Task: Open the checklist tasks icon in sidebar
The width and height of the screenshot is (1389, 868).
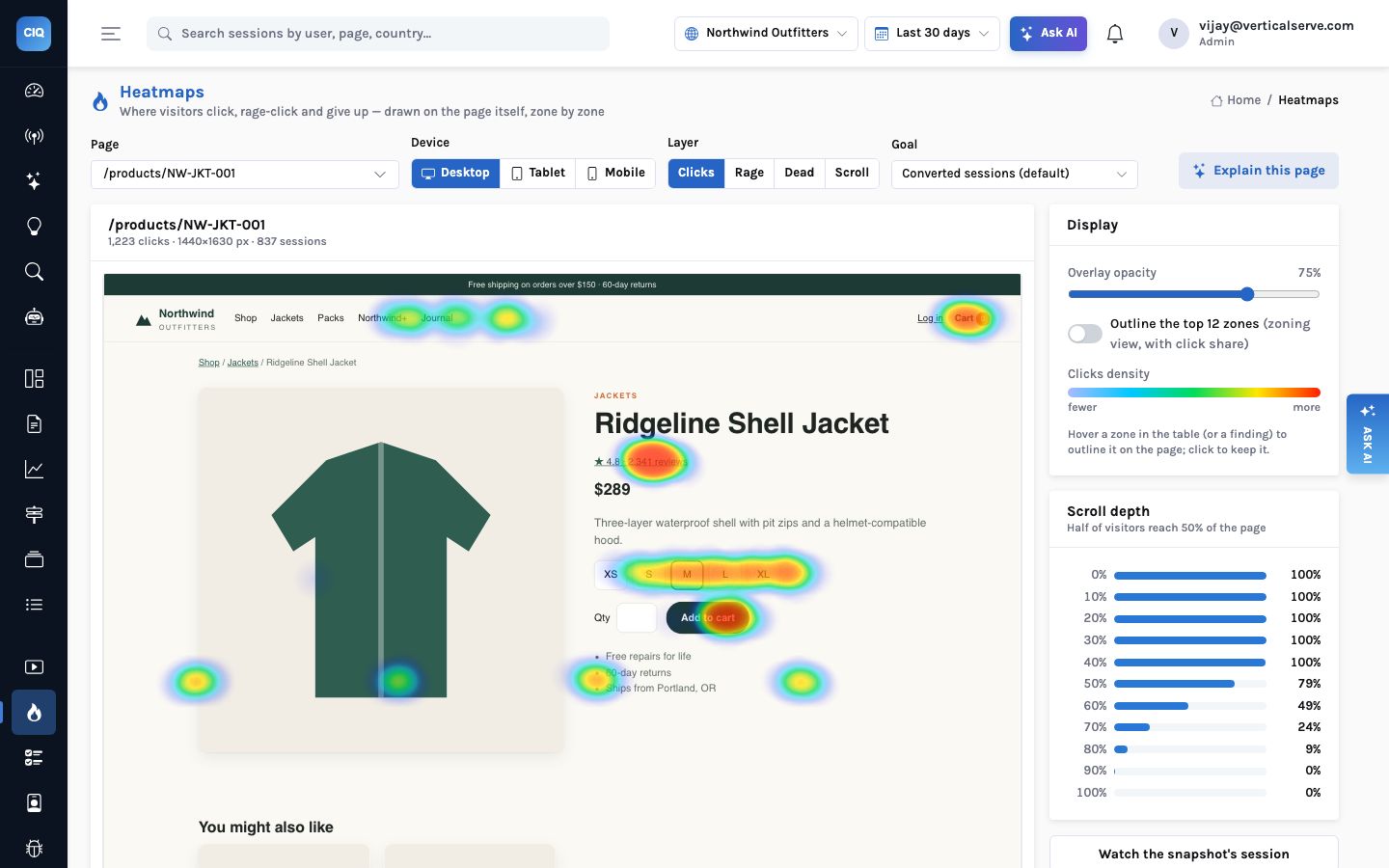Action: pyautogui.click(x=34, y=758)
